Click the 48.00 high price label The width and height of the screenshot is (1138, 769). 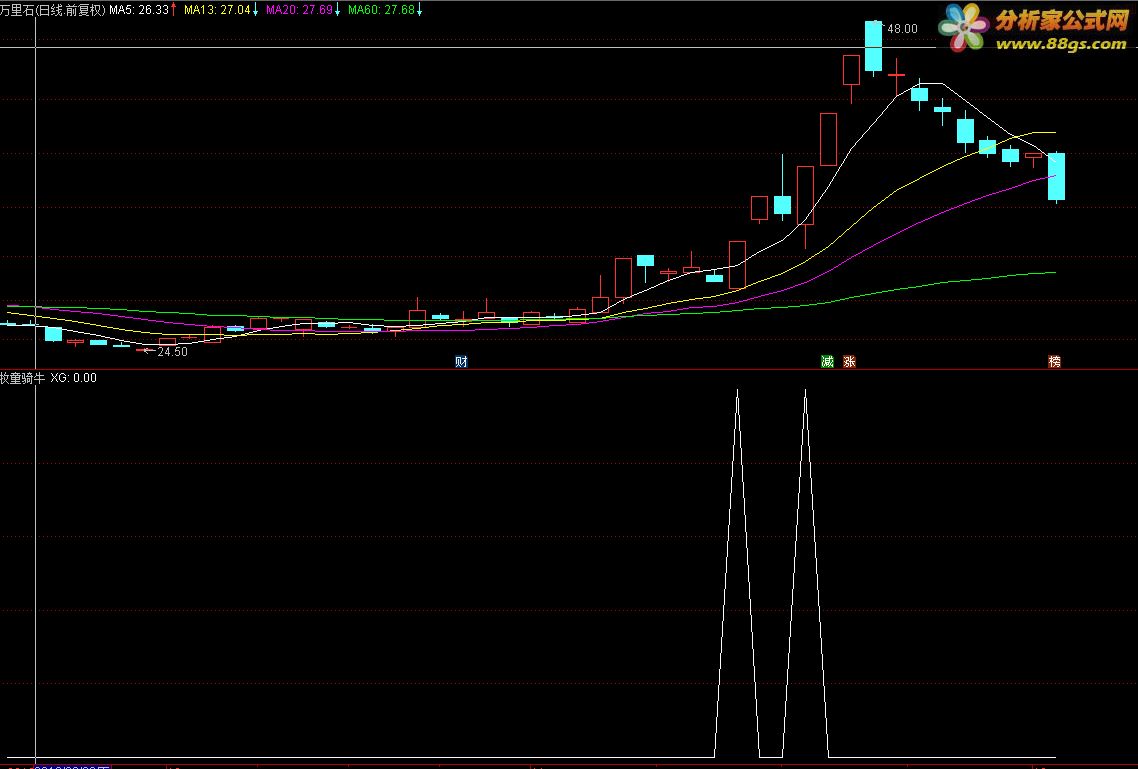point(902,29)
